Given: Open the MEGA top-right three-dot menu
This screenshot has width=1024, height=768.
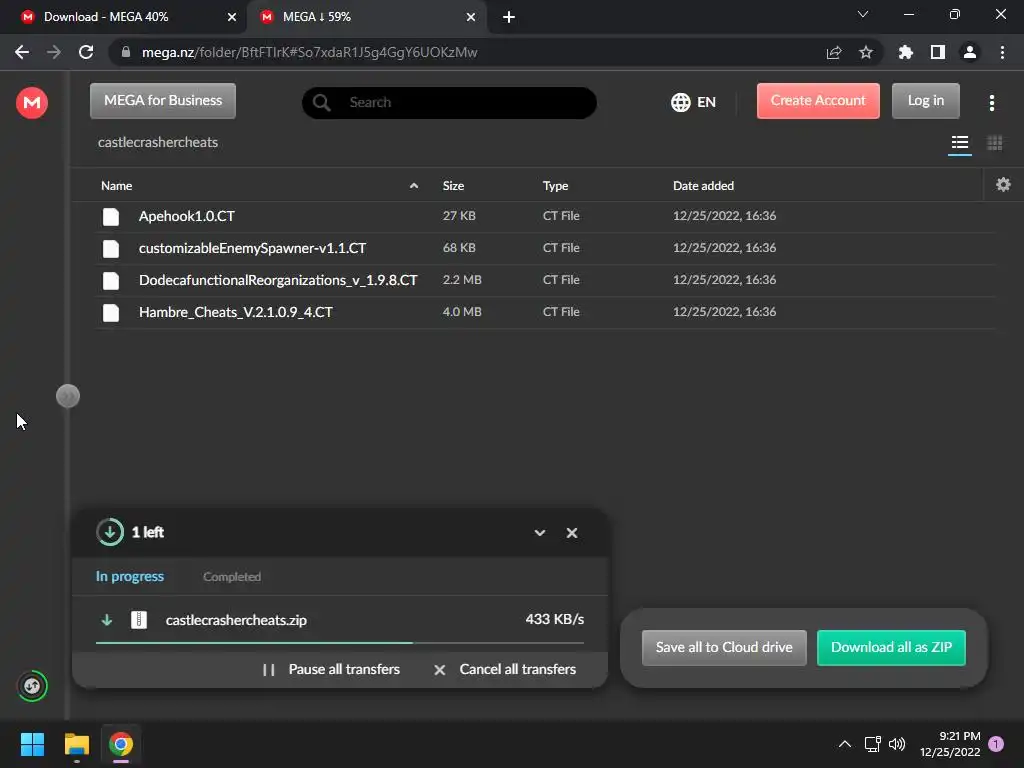Looking at the screenshot, I should [991, 103].
